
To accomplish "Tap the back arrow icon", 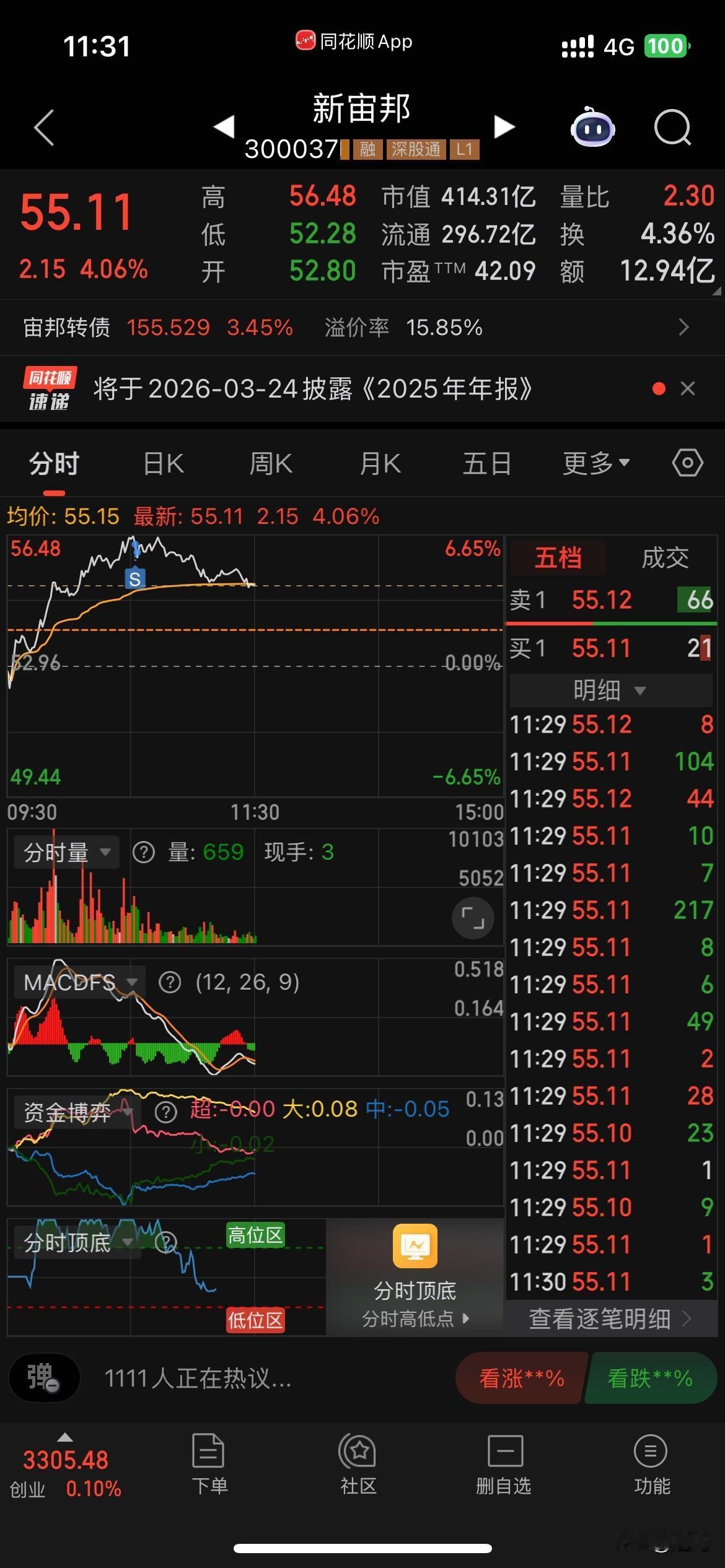I will click(44, 128).
